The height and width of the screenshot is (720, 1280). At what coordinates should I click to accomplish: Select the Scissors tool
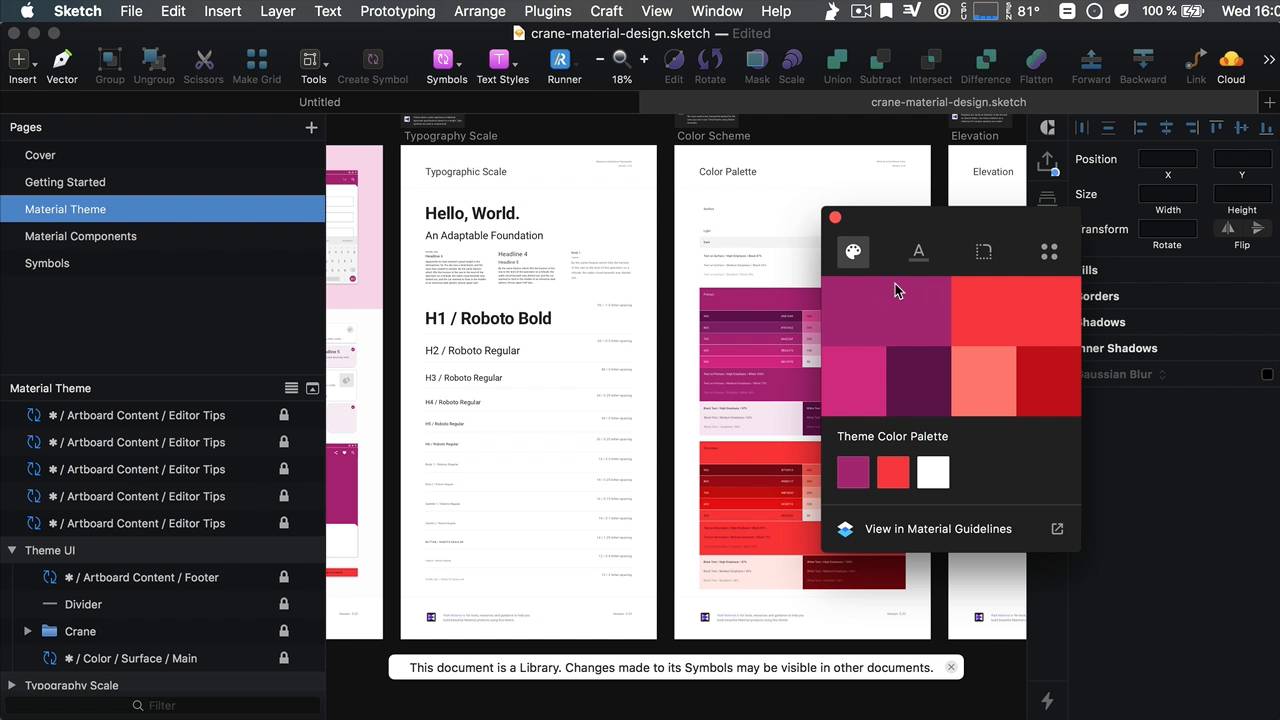[x=204, y=60]
